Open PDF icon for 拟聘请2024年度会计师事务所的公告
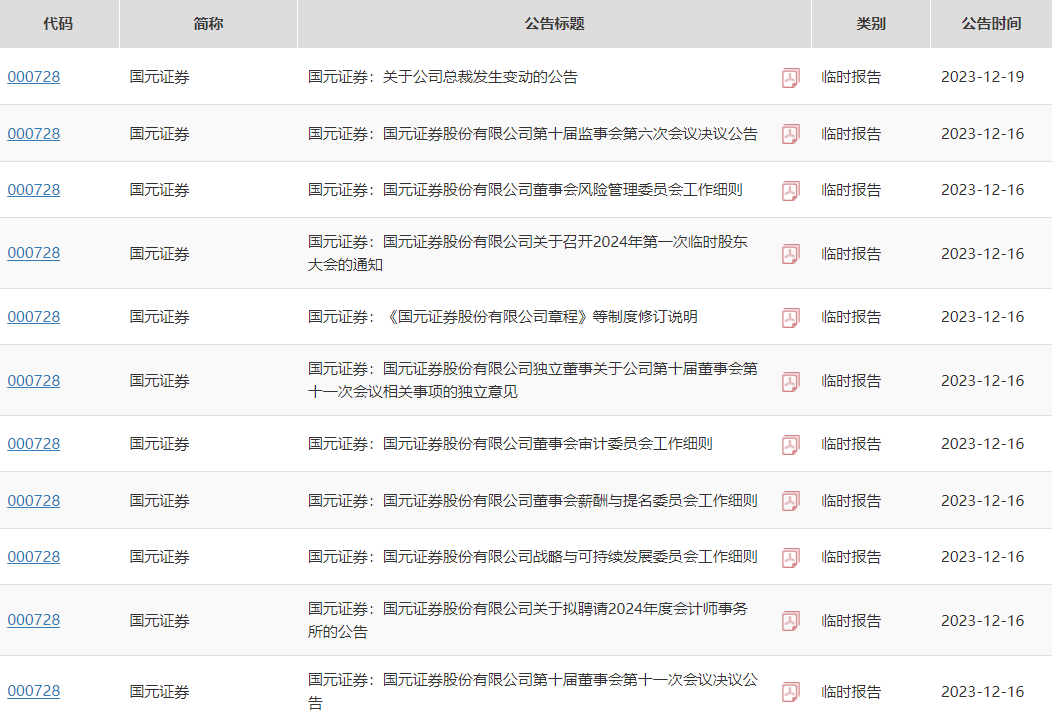 coord(790,621)
